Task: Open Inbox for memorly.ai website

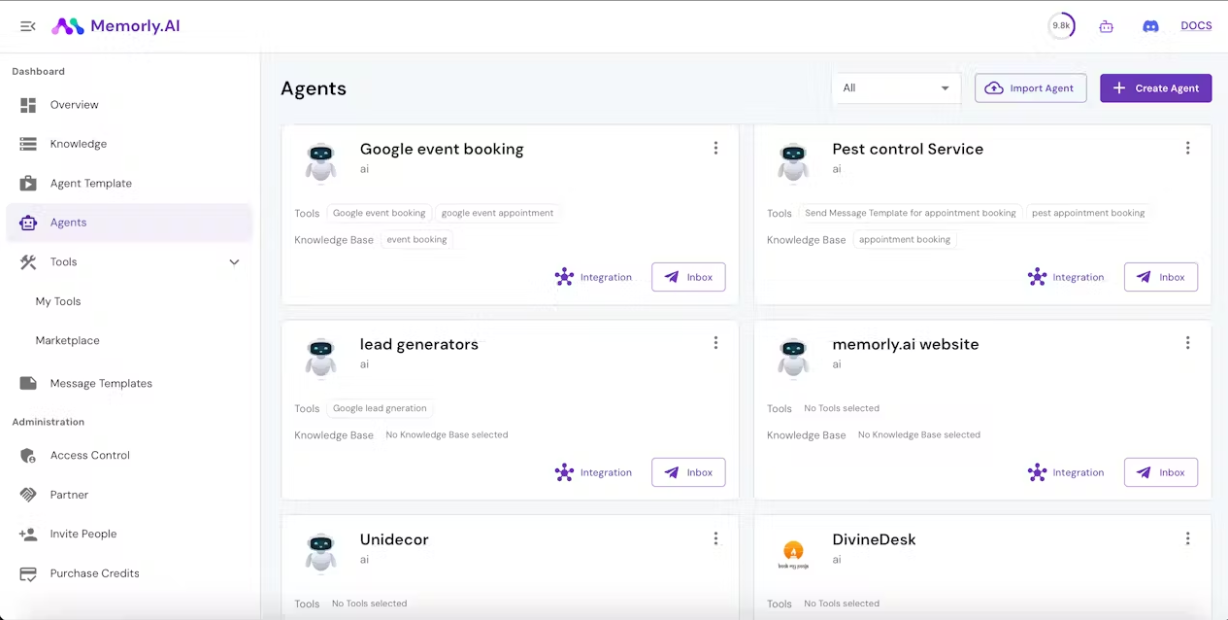Action: tap(1161, 472)
